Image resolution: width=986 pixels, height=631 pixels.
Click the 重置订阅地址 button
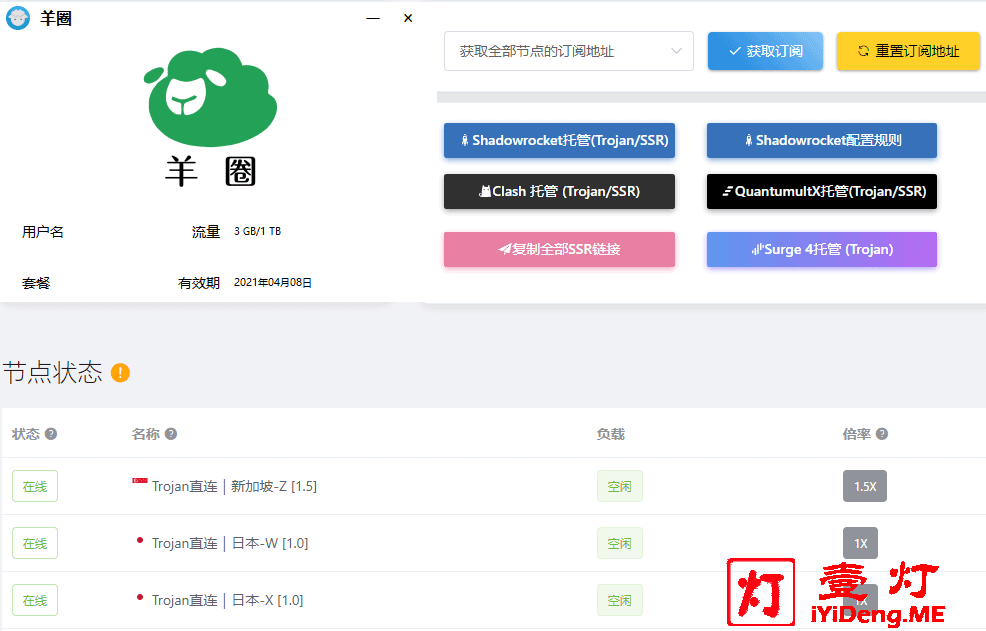(908, 51)
